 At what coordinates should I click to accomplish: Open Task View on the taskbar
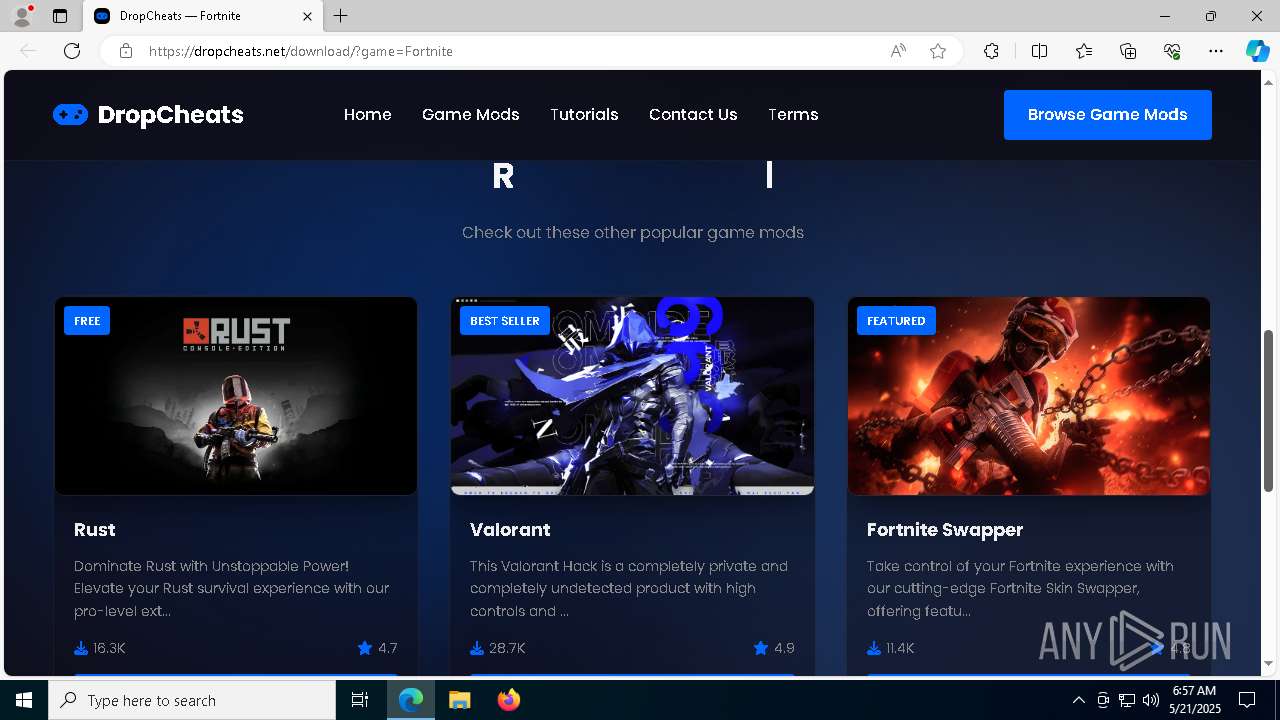tap(360, 700)
